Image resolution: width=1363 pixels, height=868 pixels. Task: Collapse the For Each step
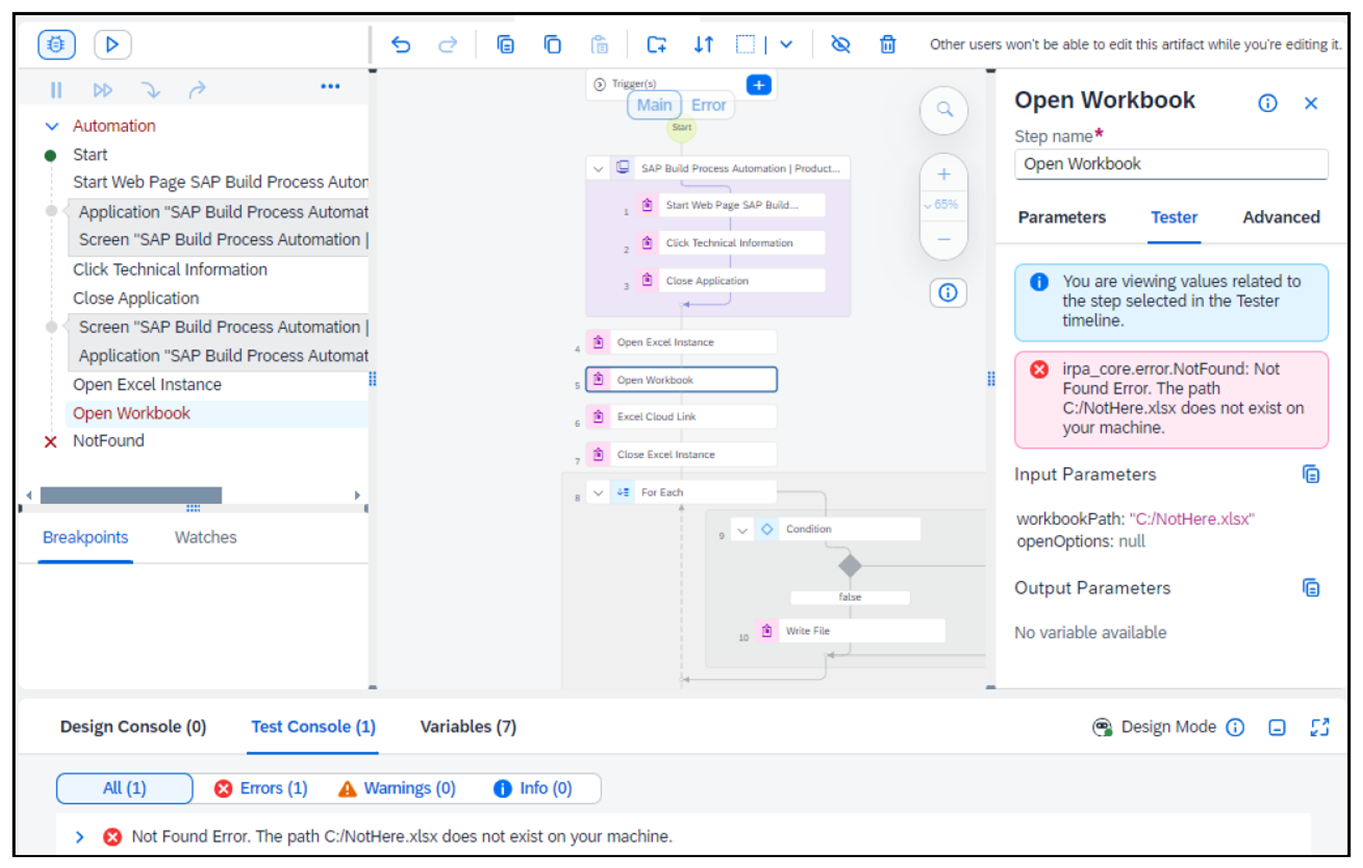click(598, 492)
